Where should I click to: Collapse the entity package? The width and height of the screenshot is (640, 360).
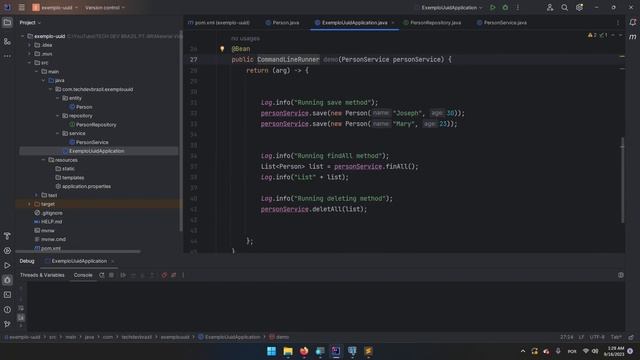click(58, 98)
